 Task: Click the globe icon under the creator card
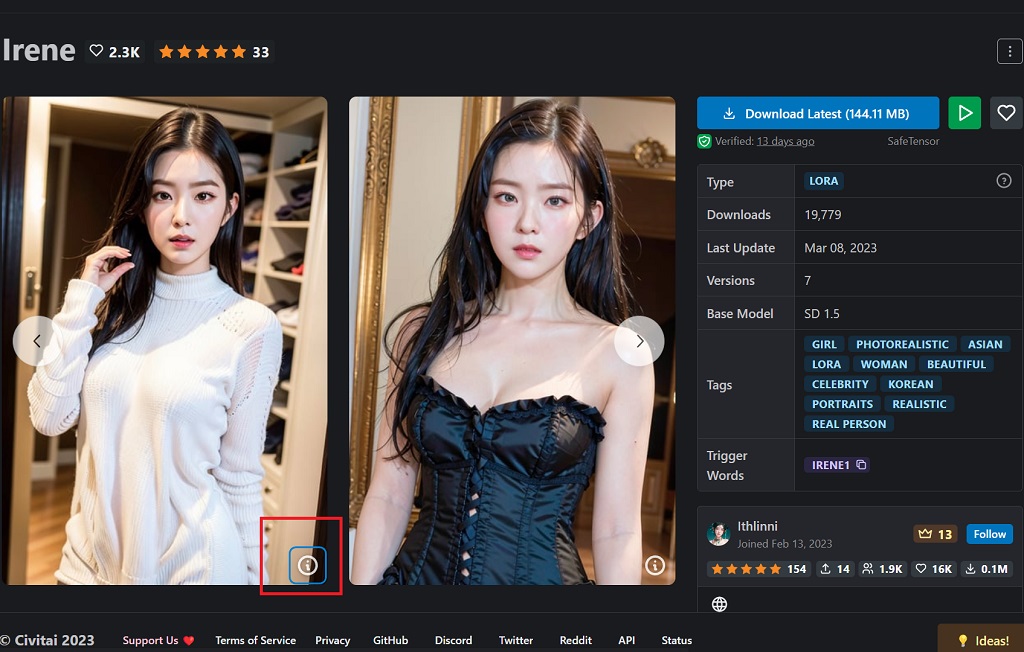point(719,604)
